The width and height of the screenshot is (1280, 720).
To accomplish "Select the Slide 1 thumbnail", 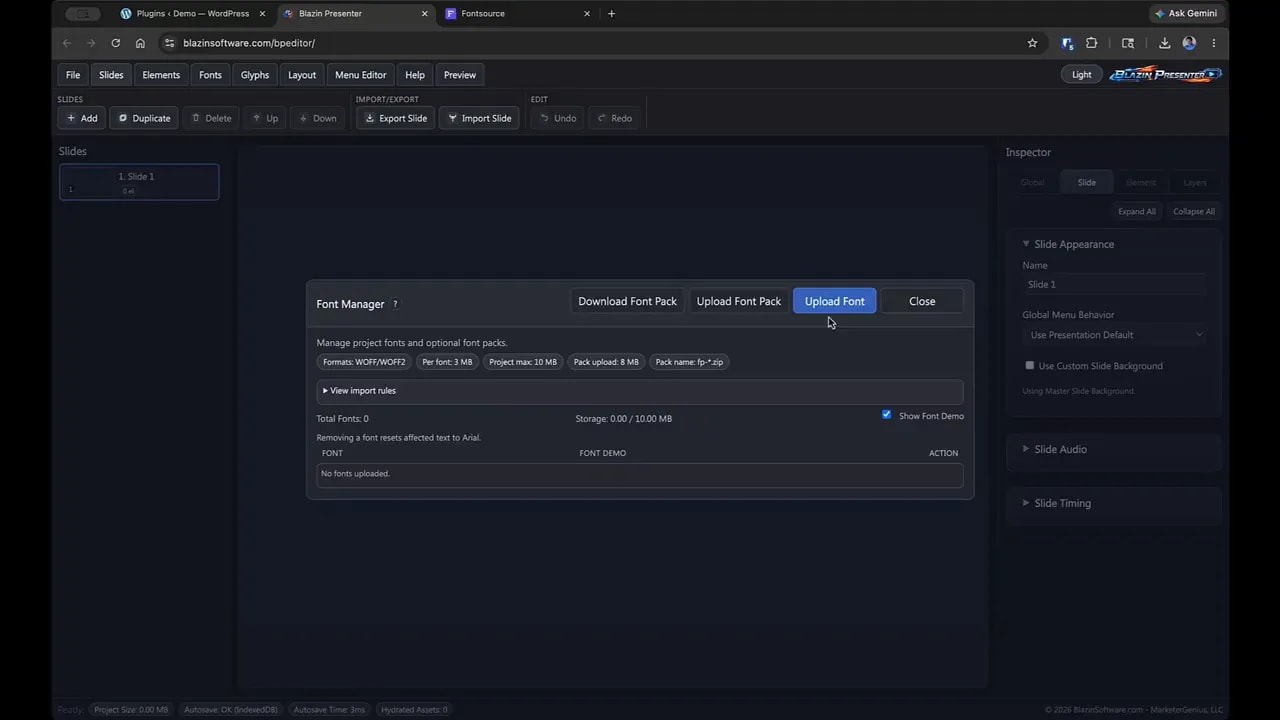I will click(139, 182).
